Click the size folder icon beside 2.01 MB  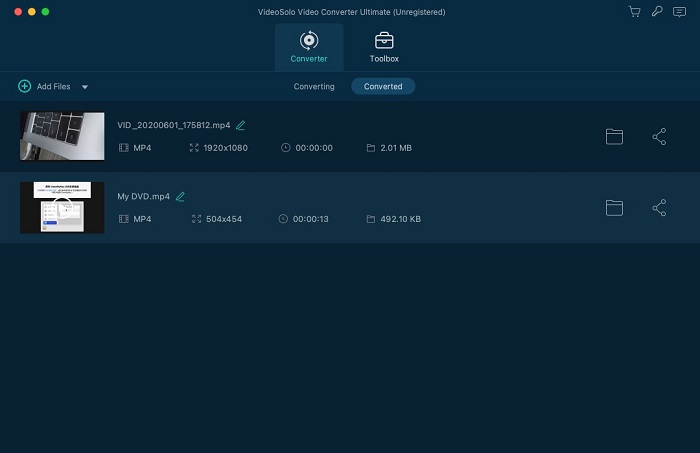(x=371, y=148)
